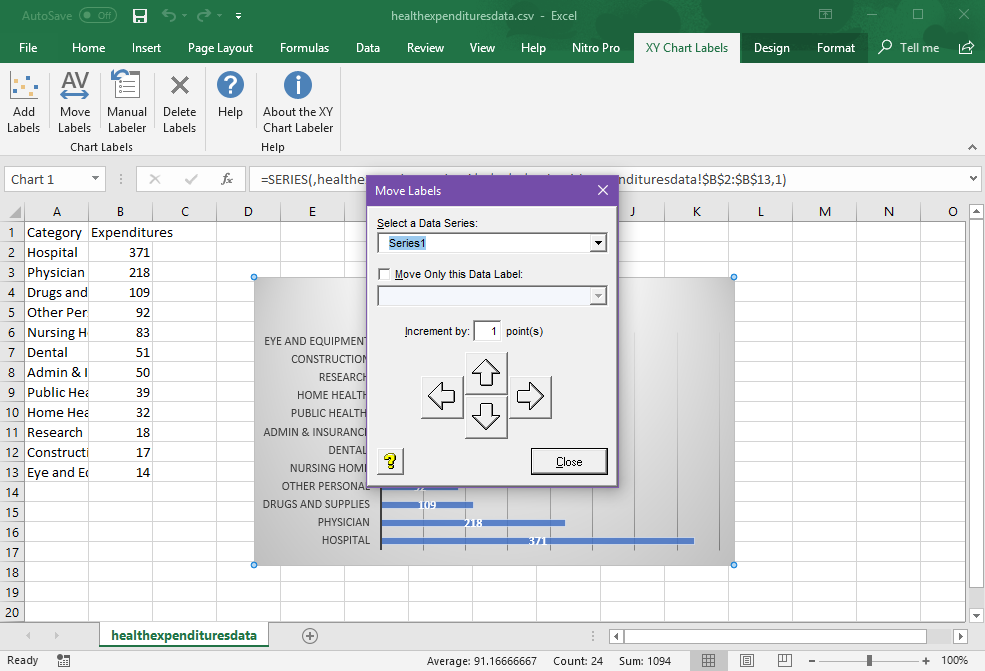Open the Series1 data series dropdown

point(598,242)
